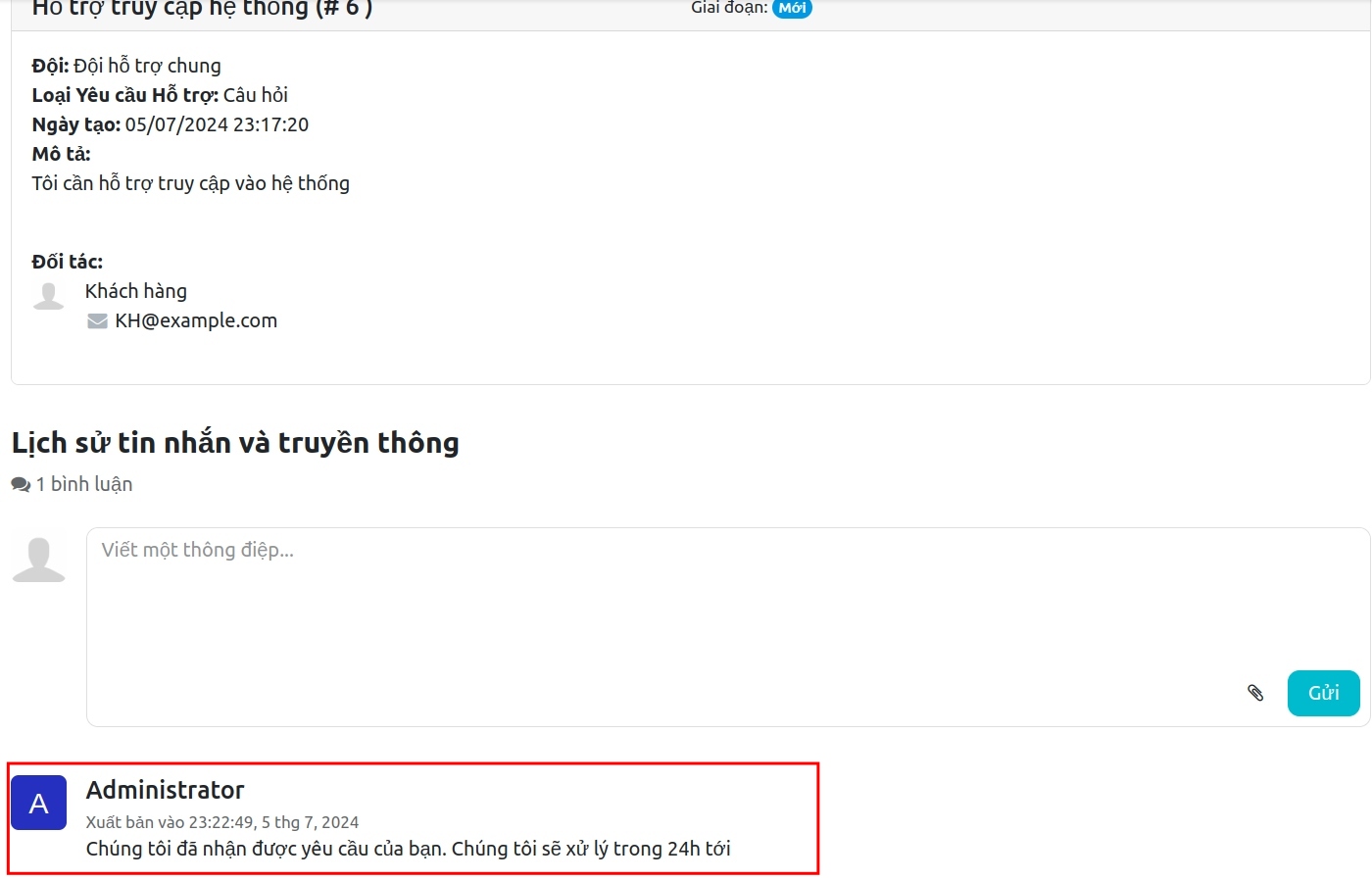Click the 'Xuất bản vào 23:22:49' timestamp
Viewport: 1372px width, 881px height.
(x=222, y=822)
